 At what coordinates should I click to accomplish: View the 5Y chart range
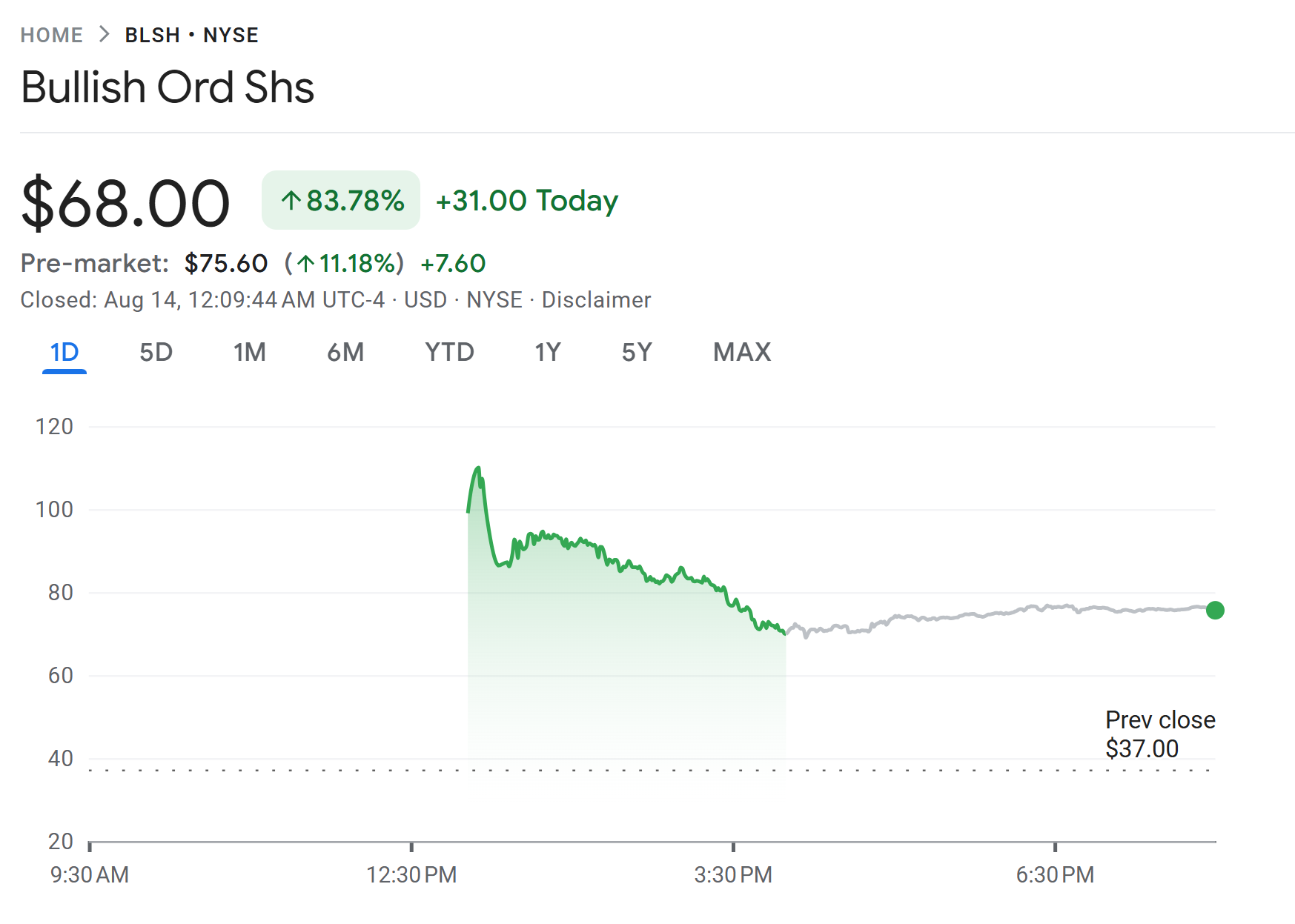[637, 352]
